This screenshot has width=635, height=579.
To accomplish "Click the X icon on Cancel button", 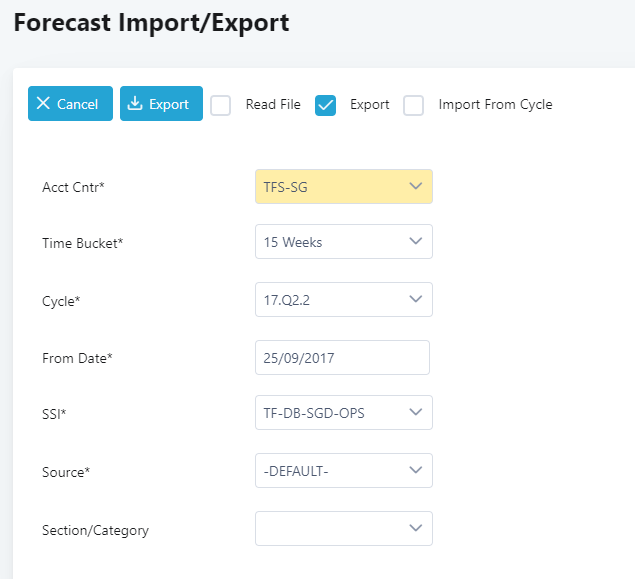I will click(x=43, y=104).
